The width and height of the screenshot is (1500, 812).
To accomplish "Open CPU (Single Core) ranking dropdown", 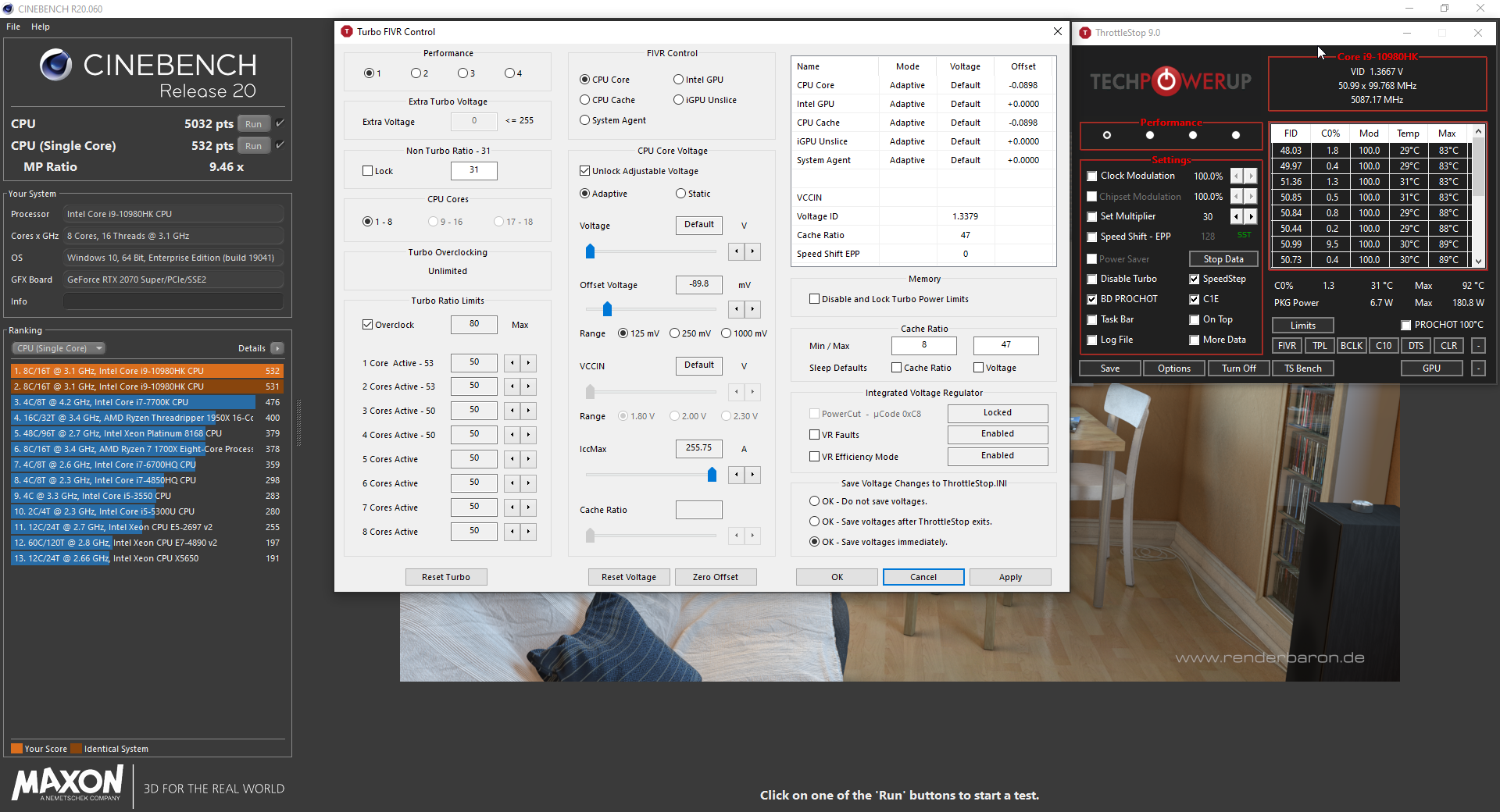I will (x=59, y=348).
